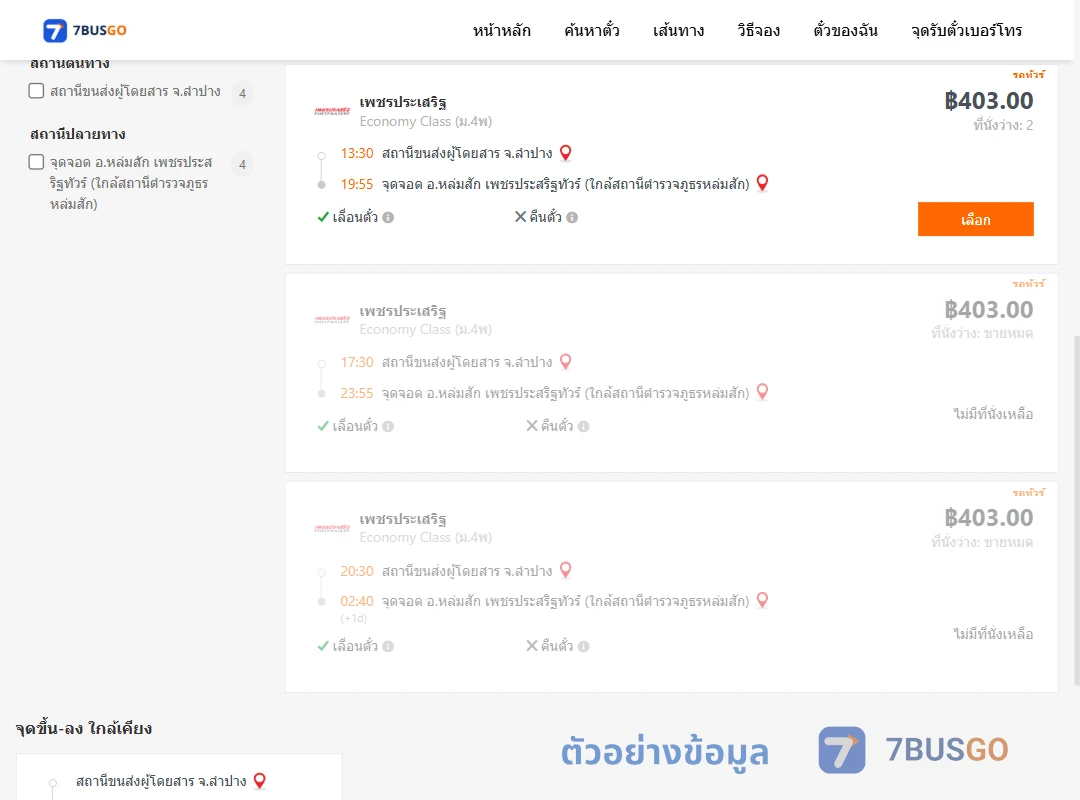The height and width of the screenshot is (800, 1080).
Task: Open info icon next to คืนตั๋ว in first trip
Action: (x=572, y=218)
